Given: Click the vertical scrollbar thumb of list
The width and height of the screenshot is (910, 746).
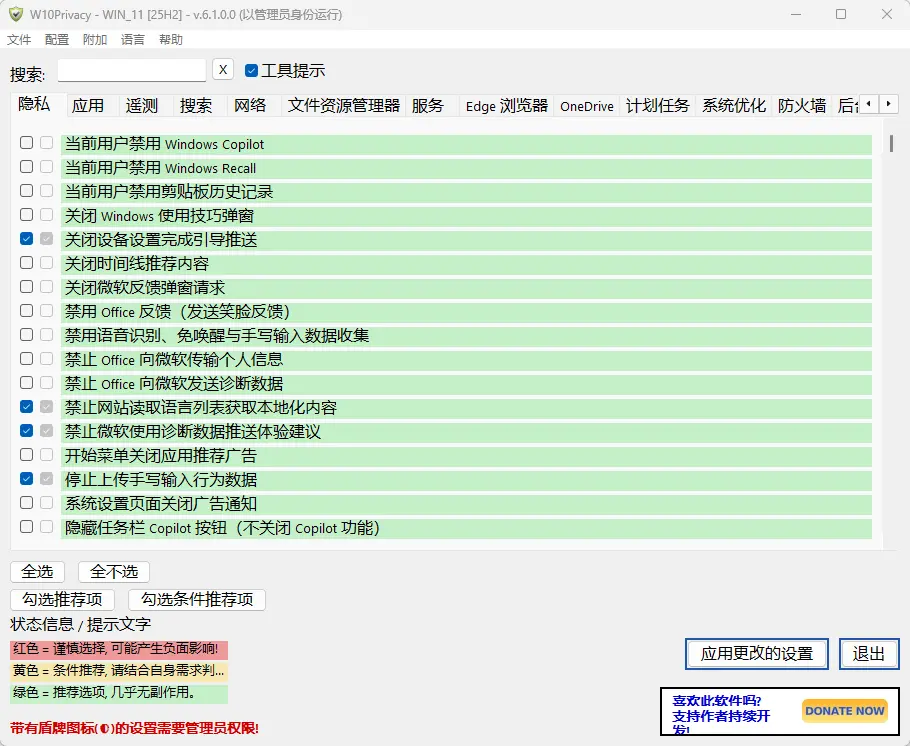Looking at the screenshot, I should [891, 143].
